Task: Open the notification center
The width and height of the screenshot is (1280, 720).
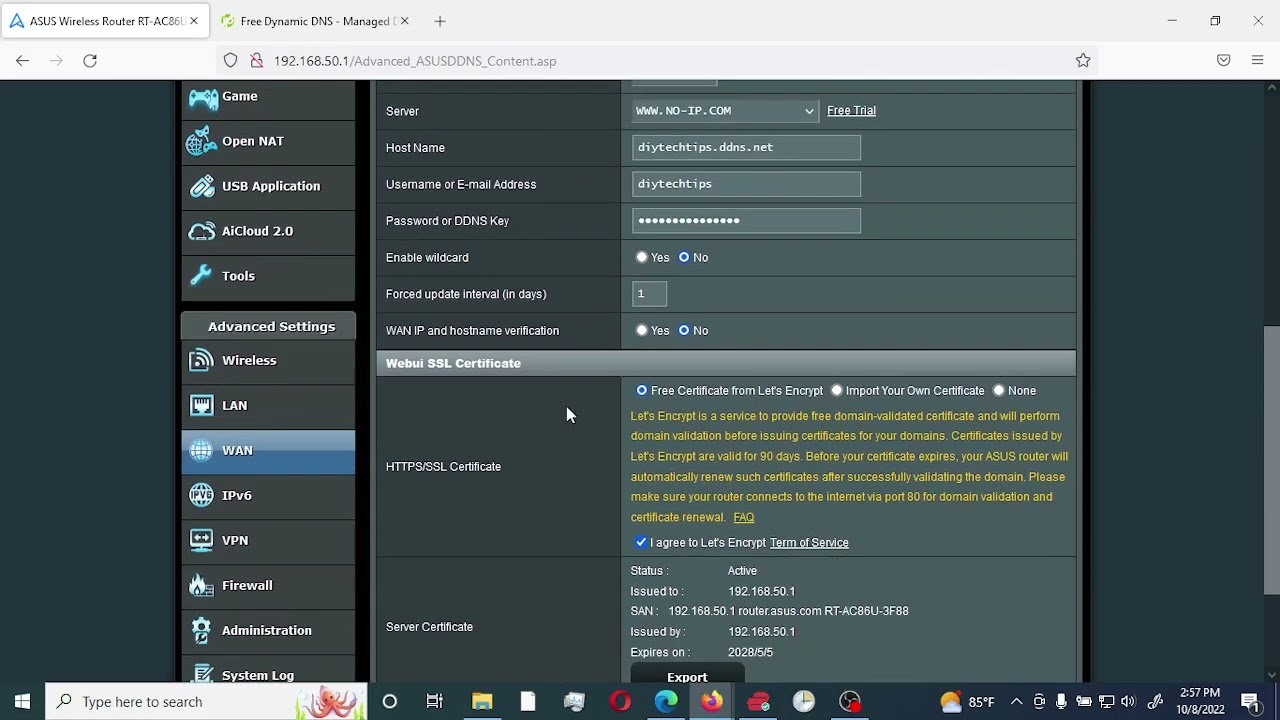Action: pyautogui.click(x=1250, y=702)
